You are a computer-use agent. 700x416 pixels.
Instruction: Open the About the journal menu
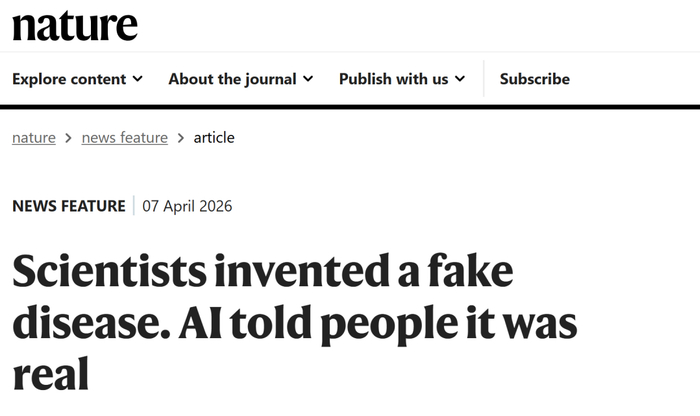(x=241, y=79)
